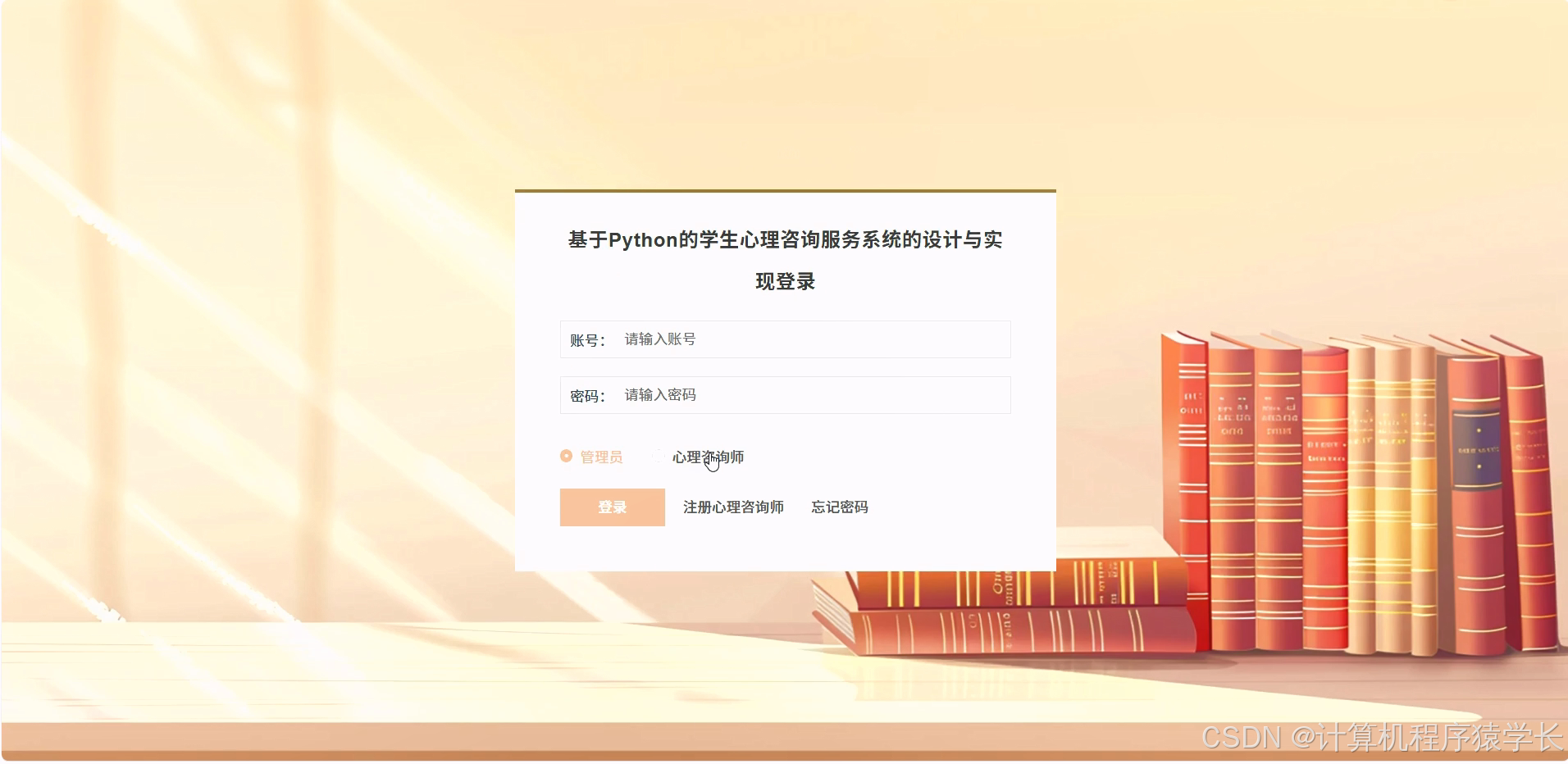
Task: Click the 请输入账号 placeholder text
Action: pyautogui.click(x=660, y=339)
